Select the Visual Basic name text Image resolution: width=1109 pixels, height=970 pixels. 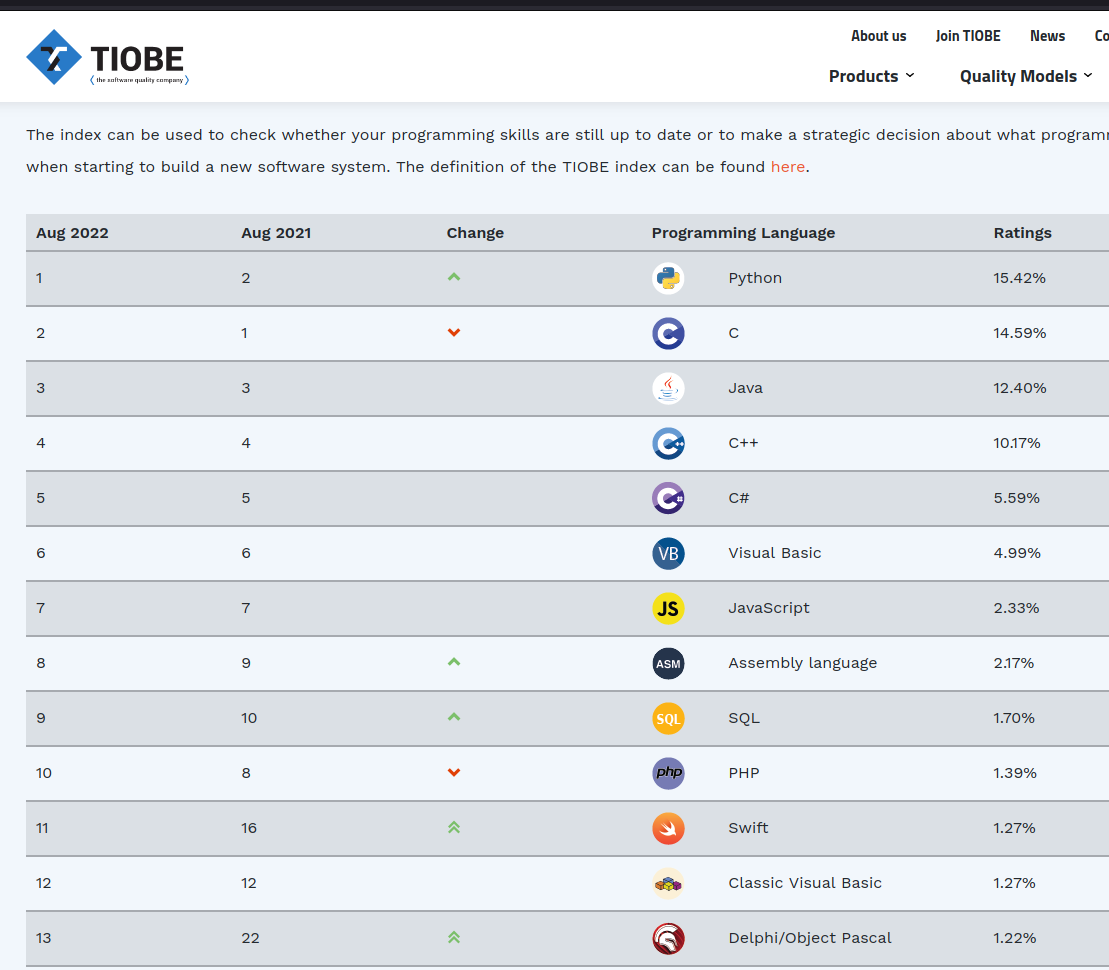(774, 553)
